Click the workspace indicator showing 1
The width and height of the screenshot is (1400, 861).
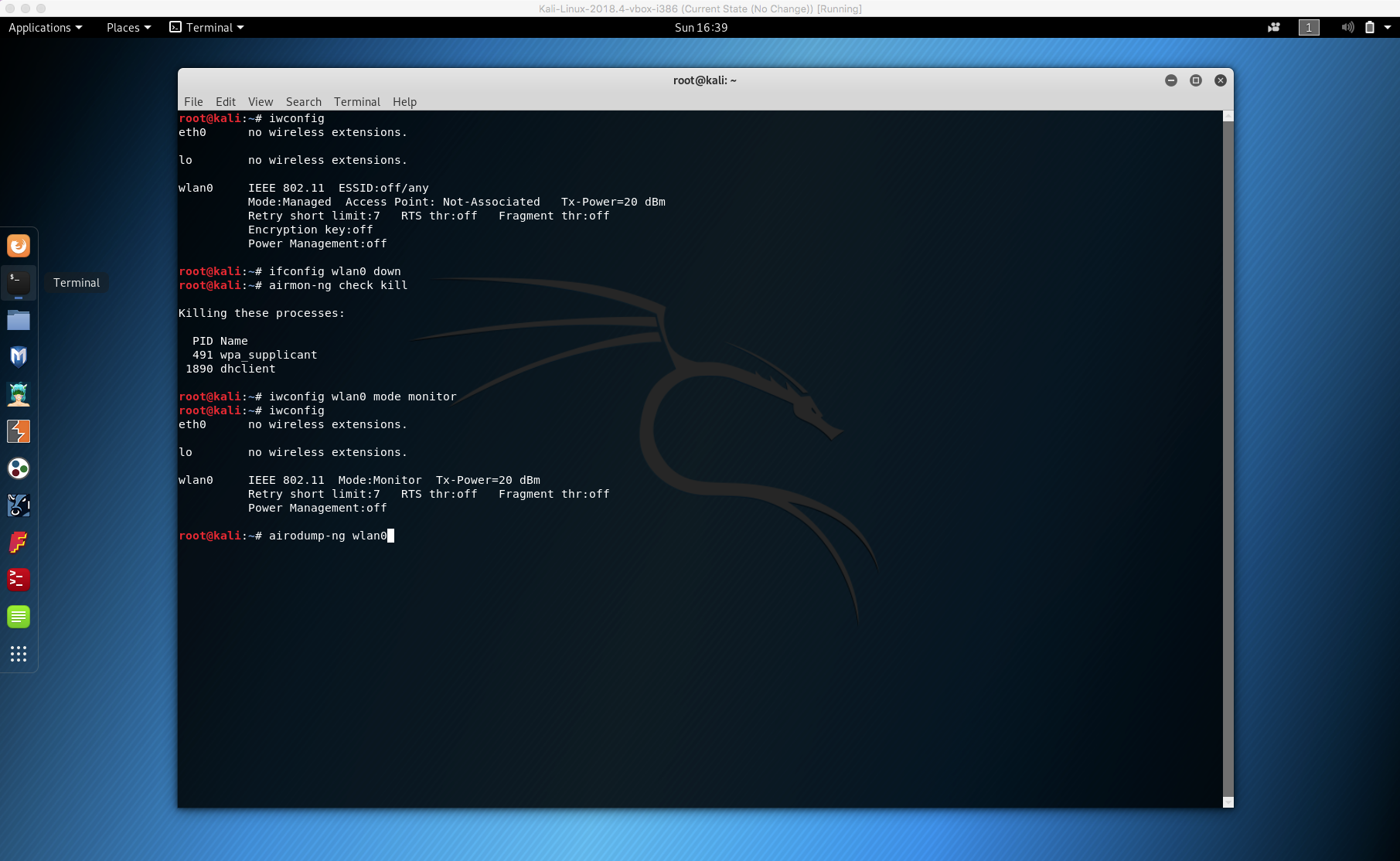[x=1309, y=27]
